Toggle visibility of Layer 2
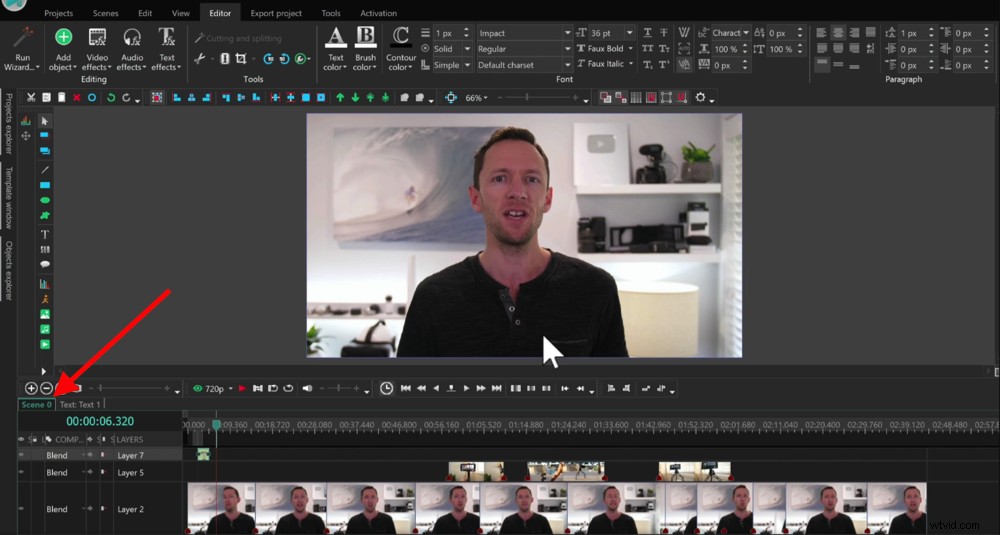The width and height of the screenshot is (1000, 535). click(x=21, y=509)
